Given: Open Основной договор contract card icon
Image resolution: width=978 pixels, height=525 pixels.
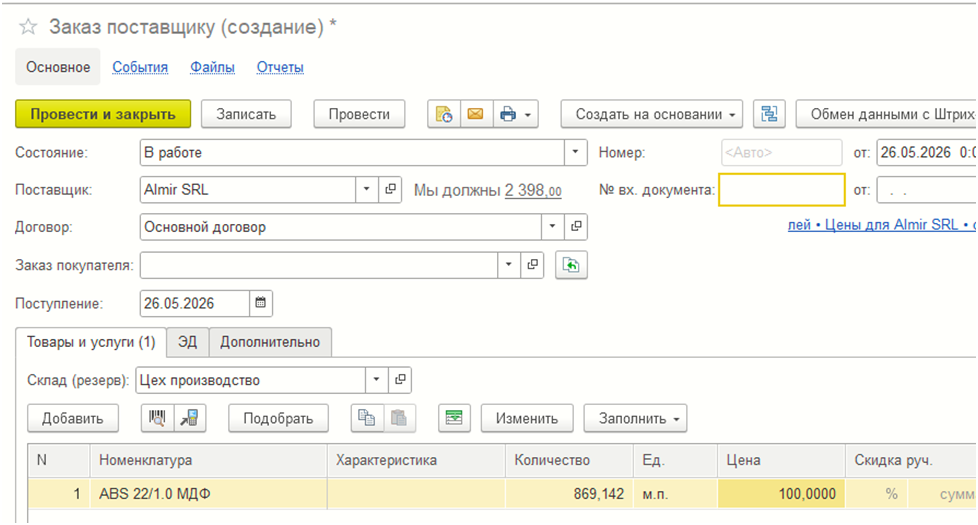Looking at the screenshot, I should click(576, 227).
